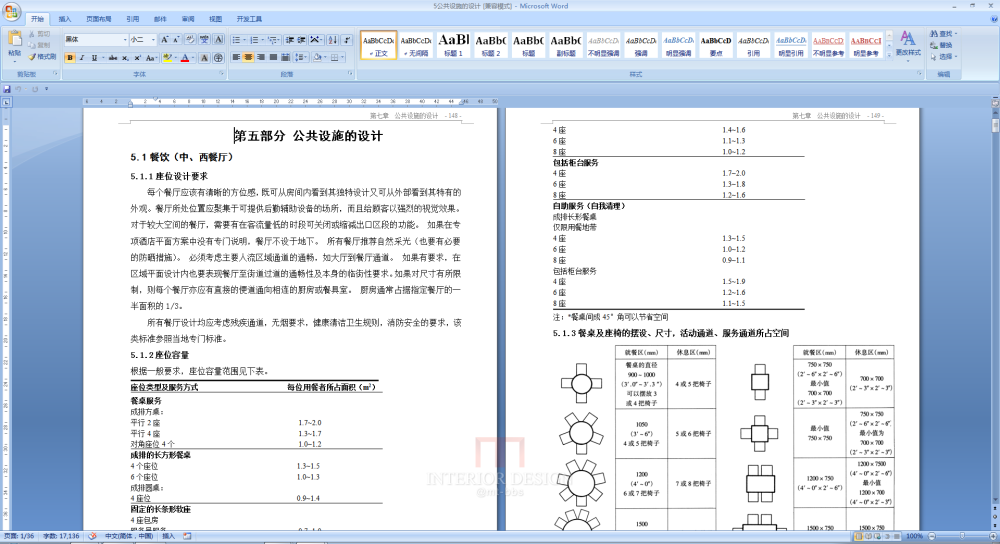Click the zoom slider in the status bar

click(961, 536)
